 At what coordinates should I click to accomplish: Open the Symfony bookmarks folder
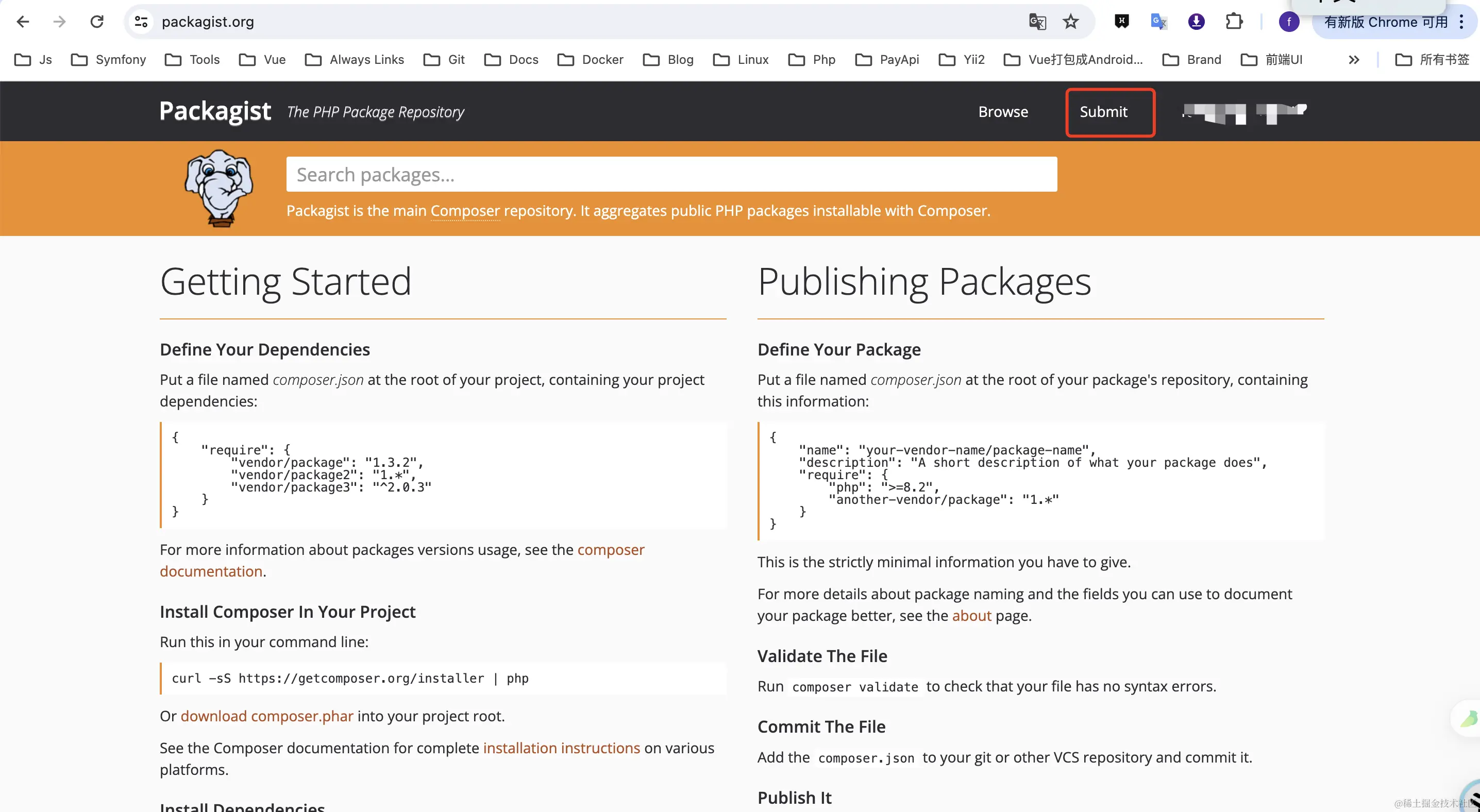[109, 60]
